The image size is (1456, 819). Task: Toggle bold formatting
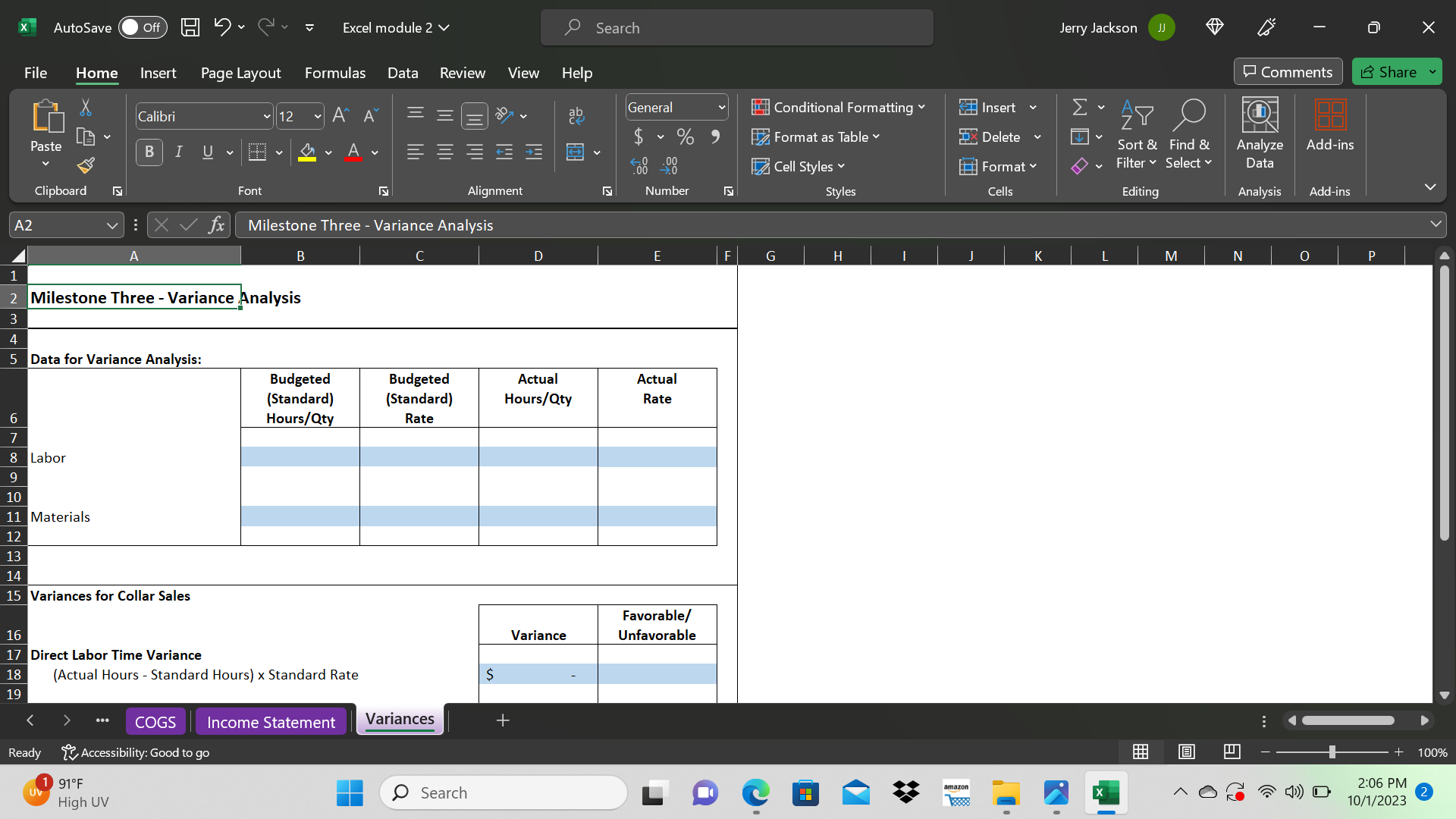pyautogui.click(x=149, y=152)
